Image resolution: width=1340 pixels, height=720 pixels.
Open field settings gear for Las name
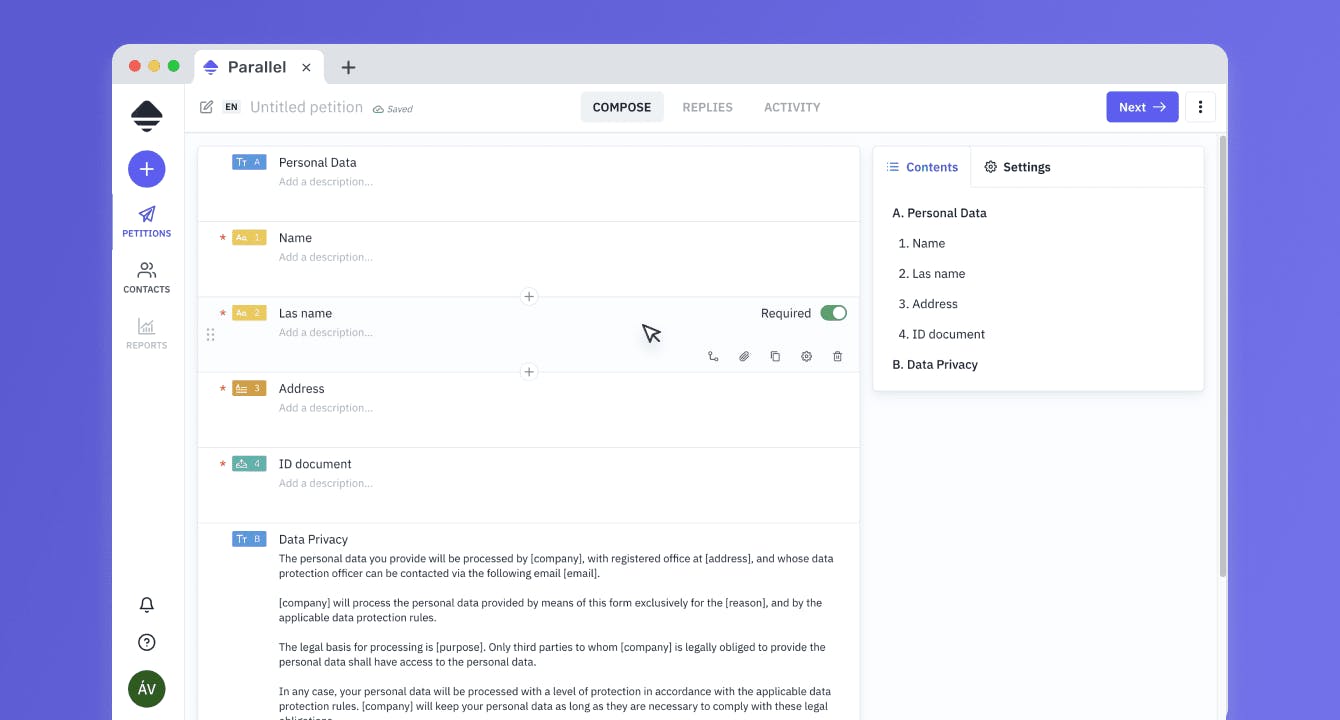pos(806,356)
